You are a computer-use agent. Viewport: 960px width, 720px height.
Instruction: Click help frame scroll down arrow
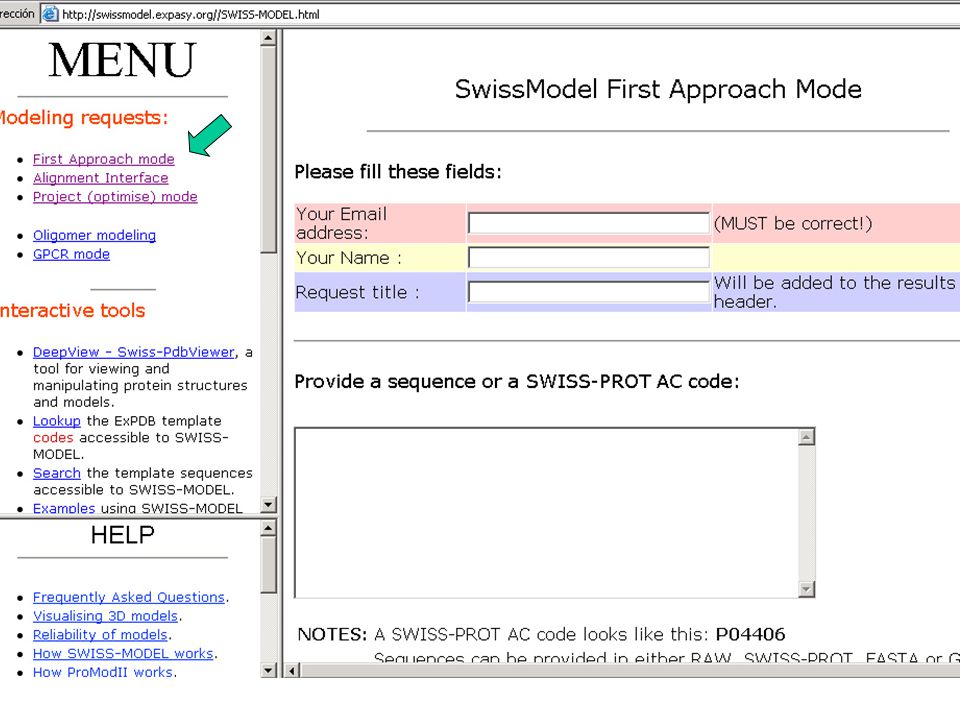pyautogui.click(x=268, y=670)
